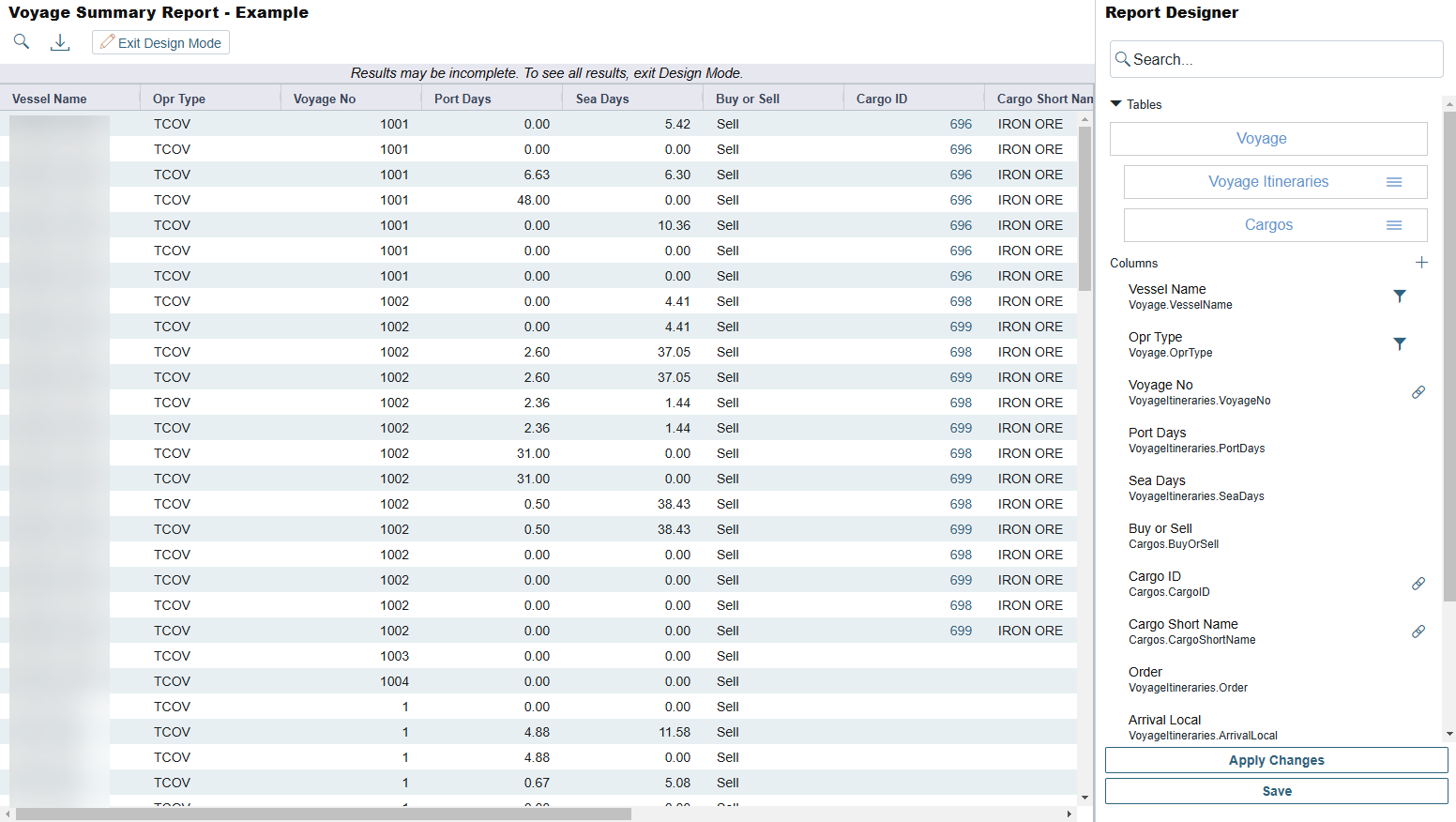This screenshot has height=822, width=1456.
Task: Click the horizontal scrollbar under the table
Action: pyautogui.click(x=324, y=814)
